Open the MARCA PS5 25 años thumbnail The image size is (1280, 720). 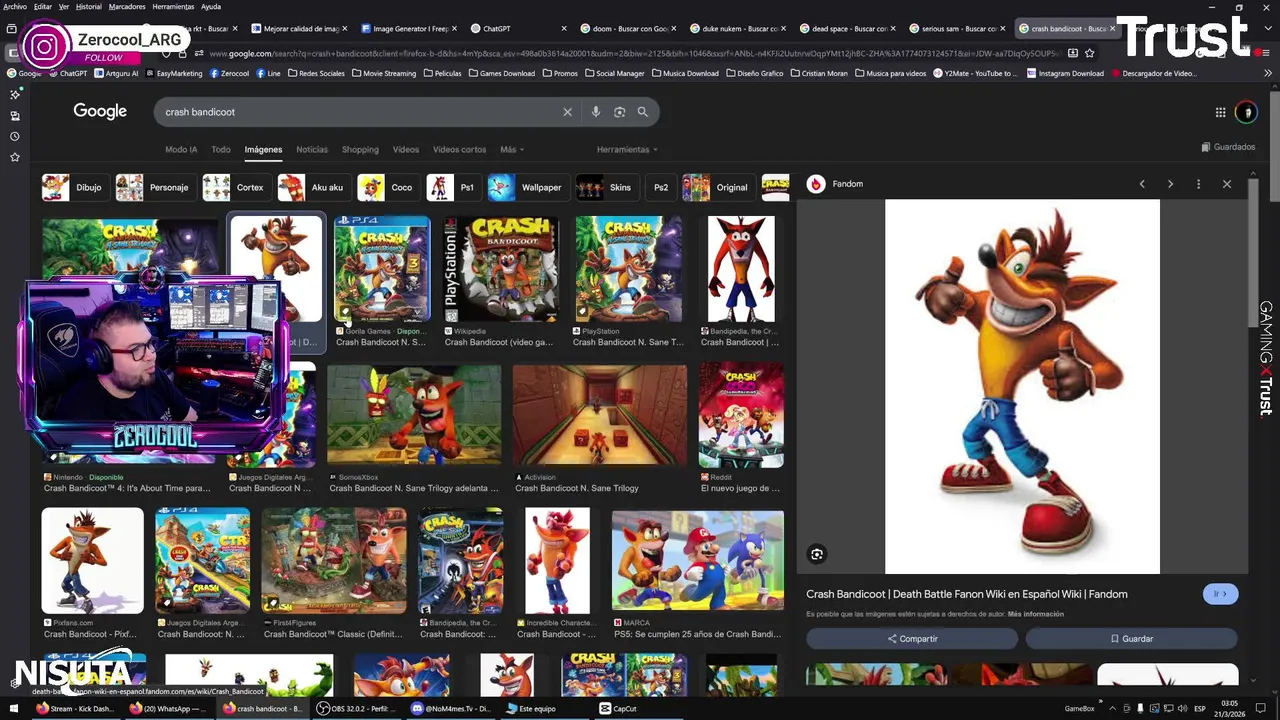click(x=697, y=560)
